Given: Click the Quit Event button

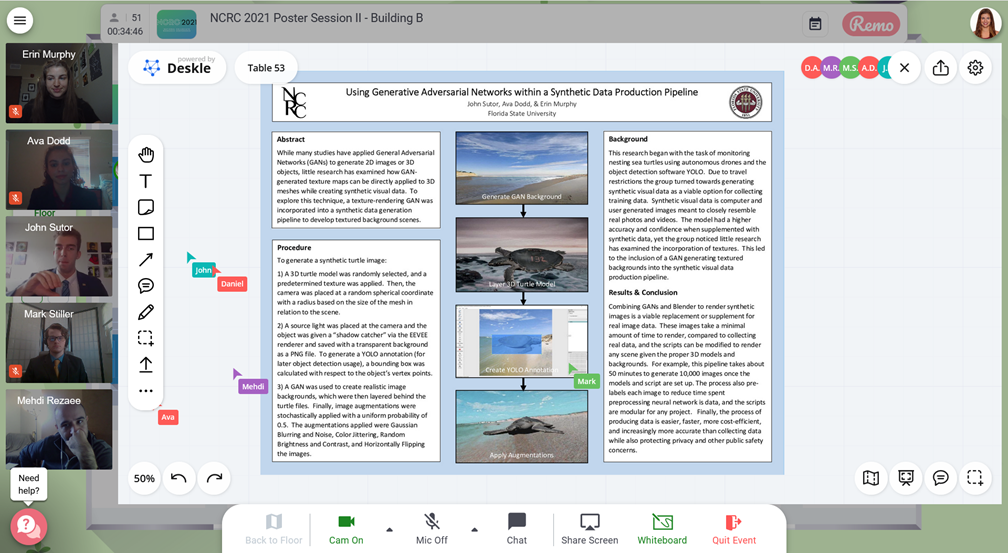Looking at the screenshot, I should [734, 528].
